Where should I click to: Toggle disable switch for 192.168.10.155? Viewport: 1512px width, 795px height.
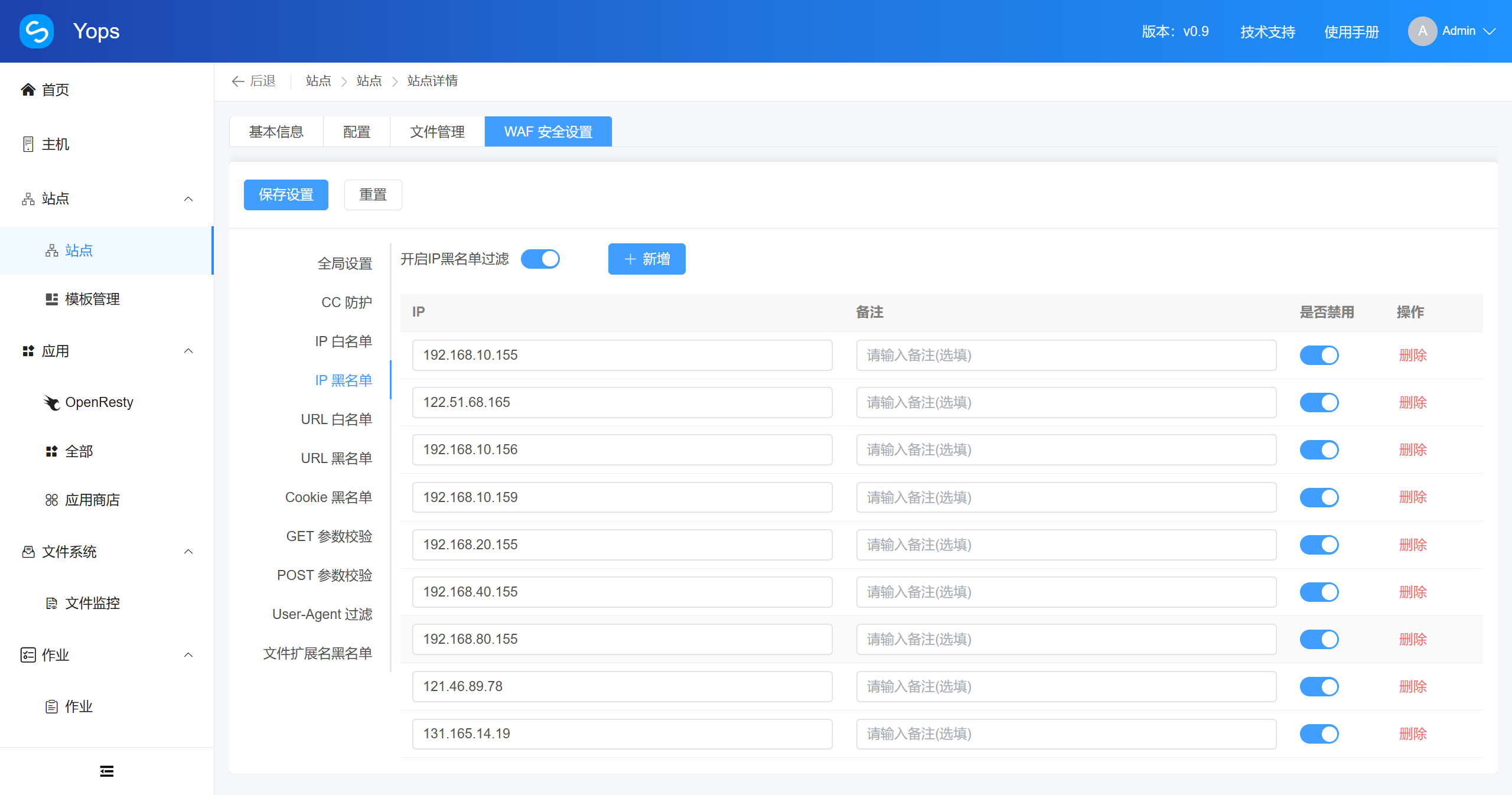1319,356
